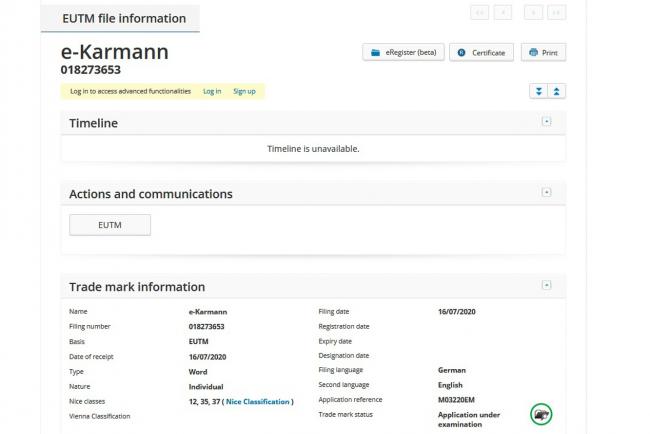
Task: Click the Nice classes numbers 12, 35, 37
Action: 204,401
